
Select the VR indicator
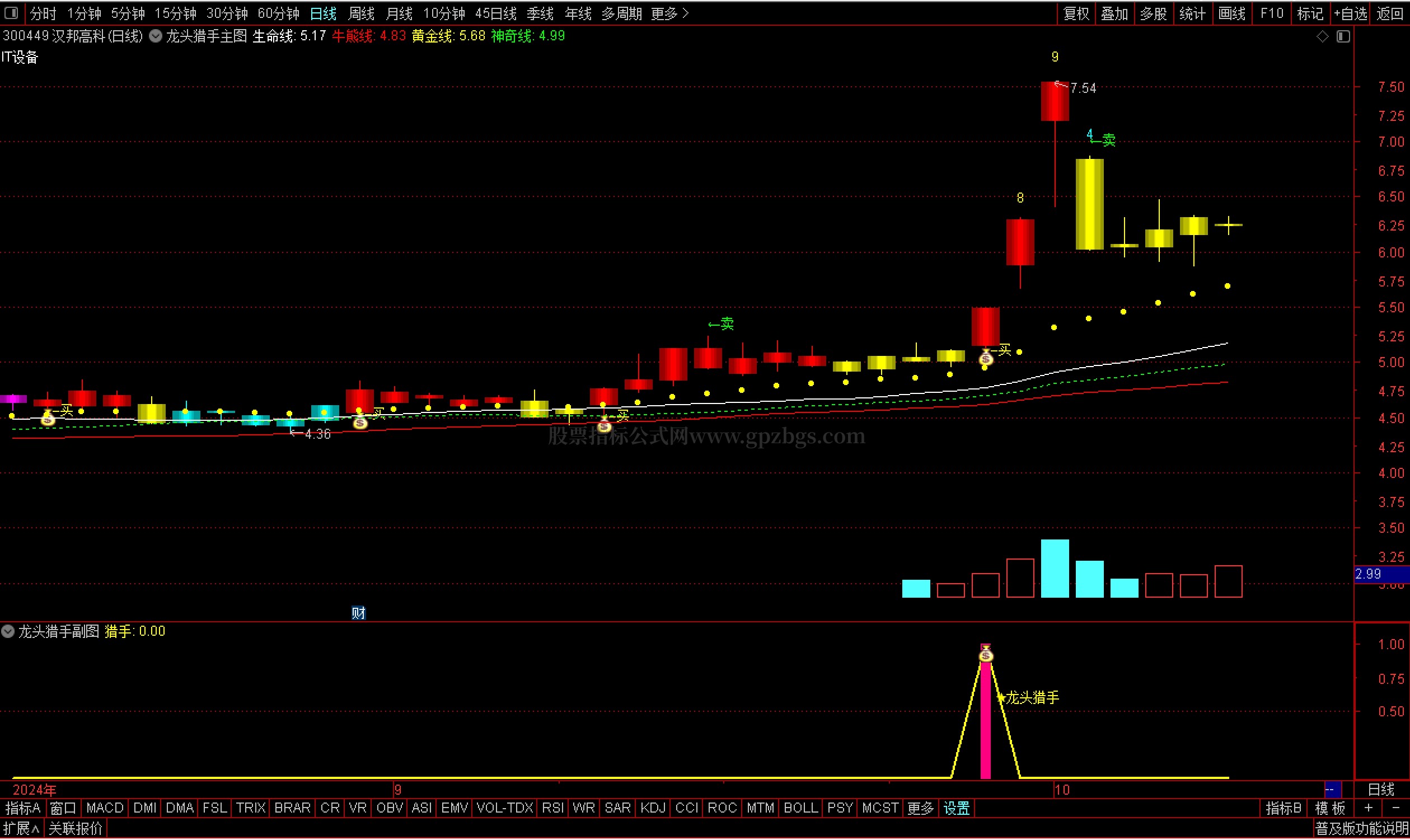[358, 808]
